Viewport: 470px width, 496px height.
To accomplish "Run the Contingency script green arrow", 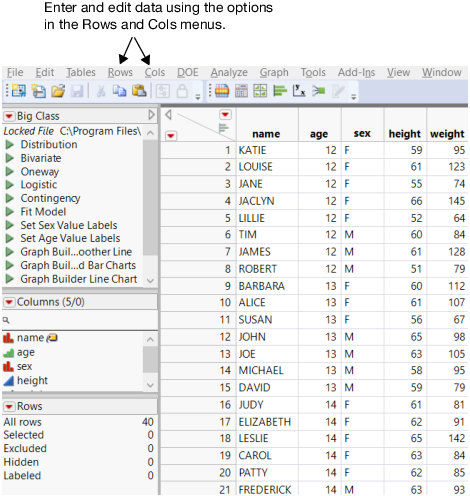I will click(10, 198).
